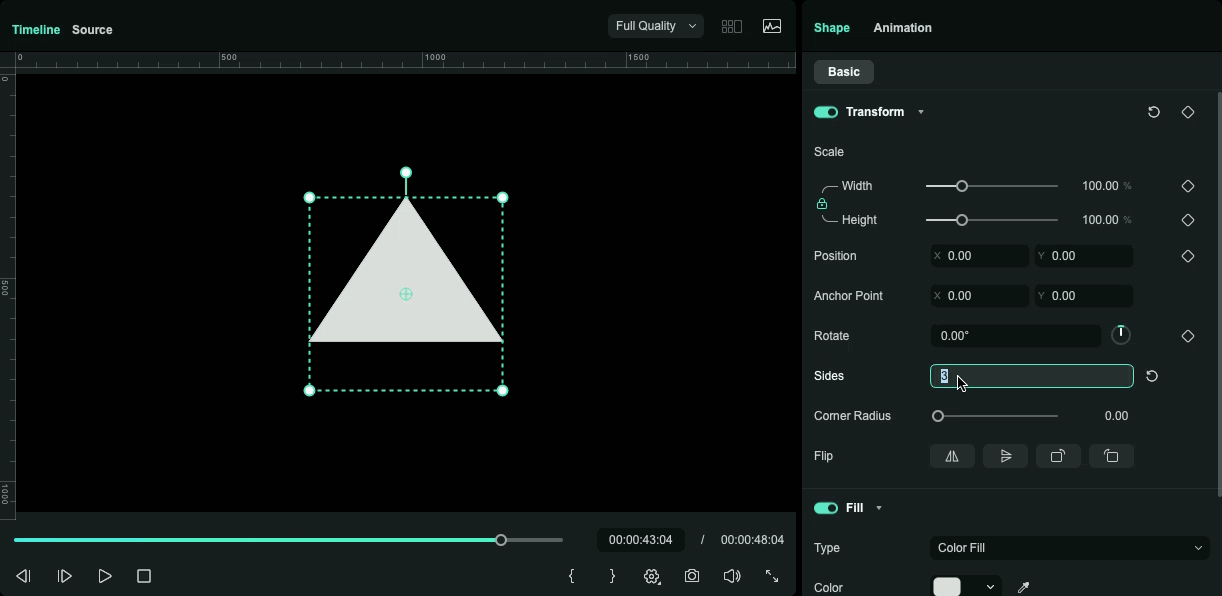Open the Color Fill type dropdown
Image resolution: width=1222 pixels, height=596 pixels.
1070,548
